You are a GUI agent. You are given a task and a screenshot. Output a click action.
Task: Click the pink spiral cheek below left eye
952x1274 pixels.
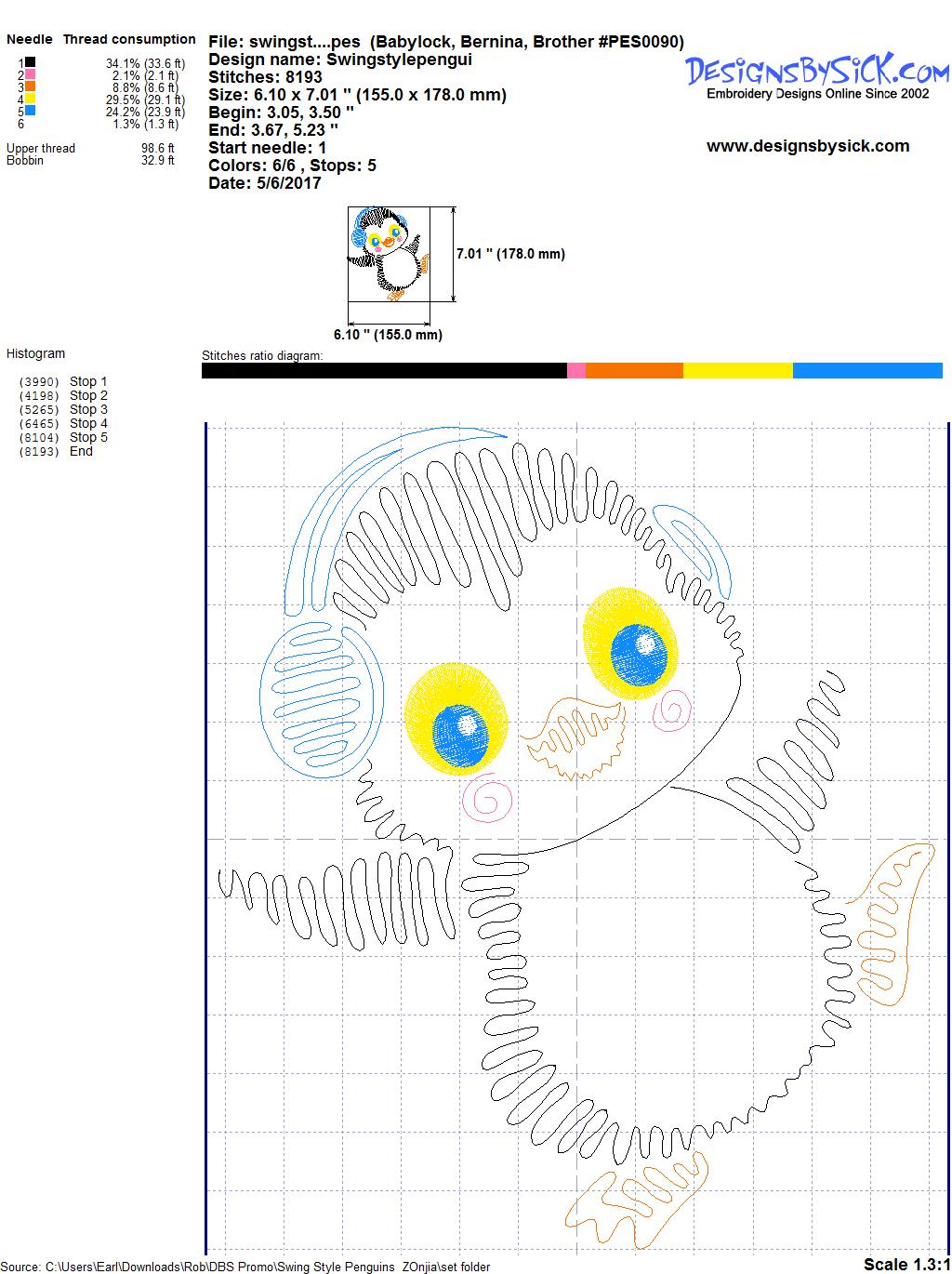[489, 800]
